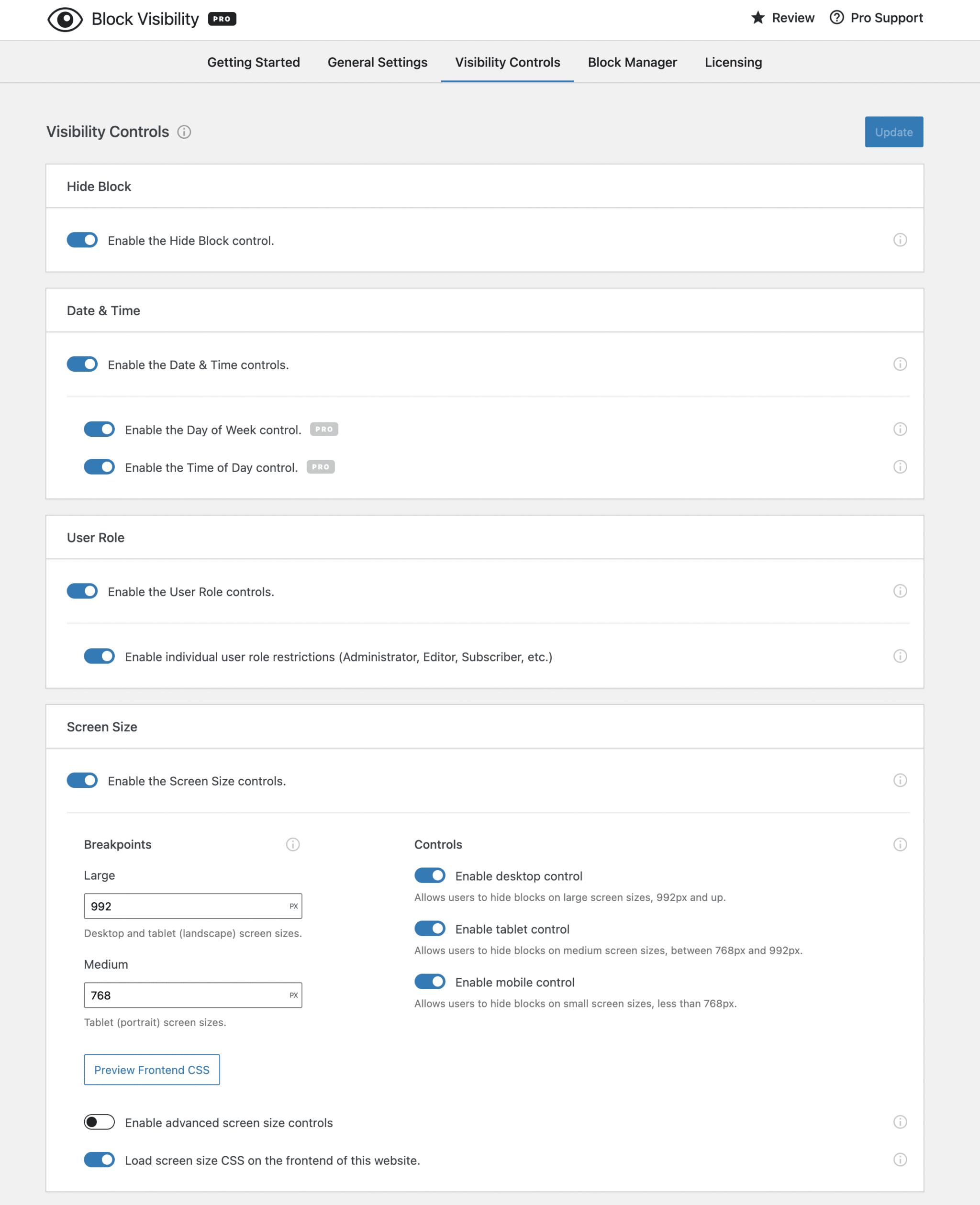
Task: Click the info icon beside Hide Block control
Action: (x=900, y=240)
